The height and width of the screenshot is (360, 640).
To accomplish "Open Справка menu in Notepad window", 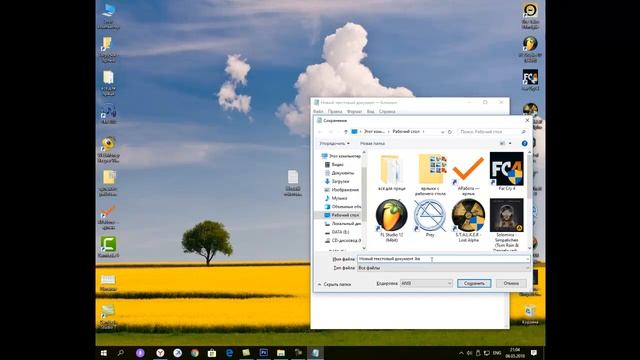I will click(387, 111).
